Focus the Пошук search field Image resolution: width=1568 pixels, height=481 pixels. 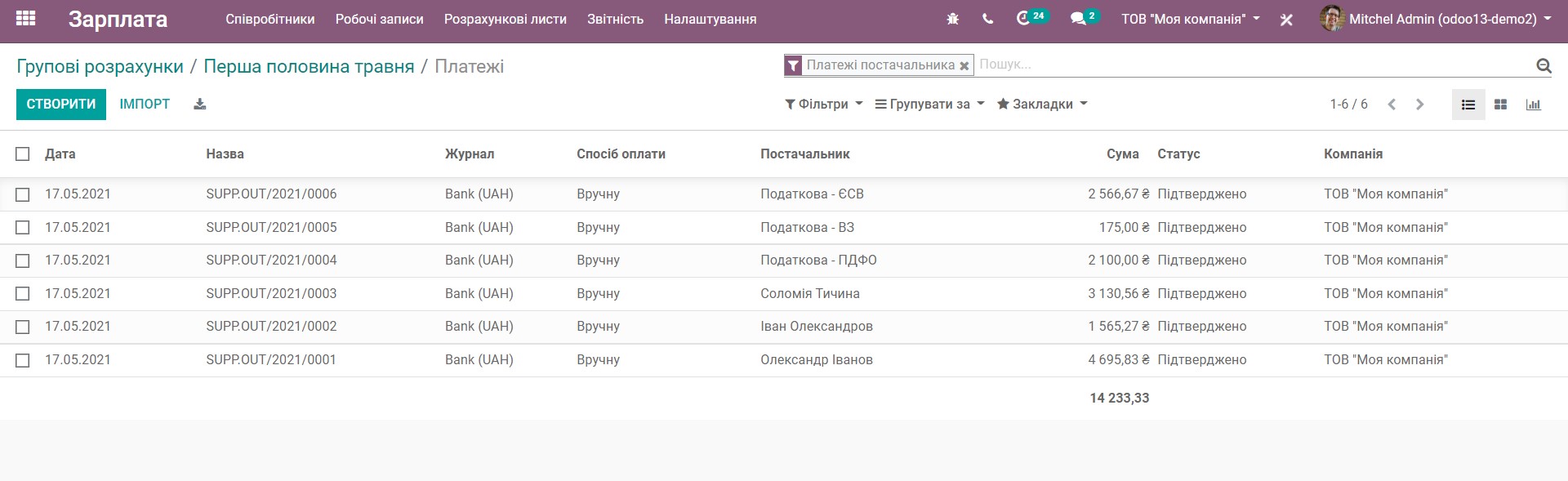(x=1254, y=65)
